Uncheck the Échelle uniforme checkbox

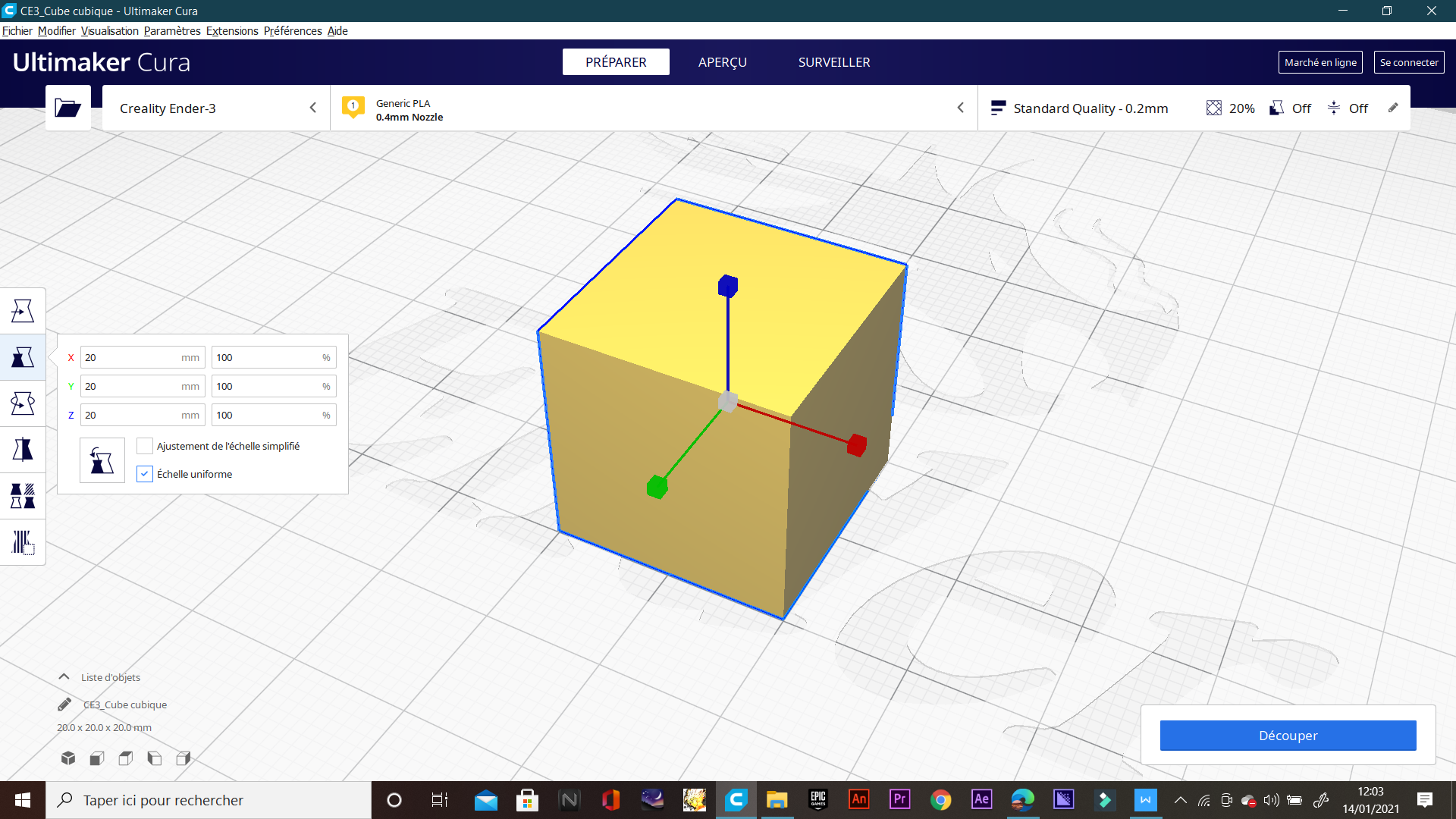click(144, 474)
